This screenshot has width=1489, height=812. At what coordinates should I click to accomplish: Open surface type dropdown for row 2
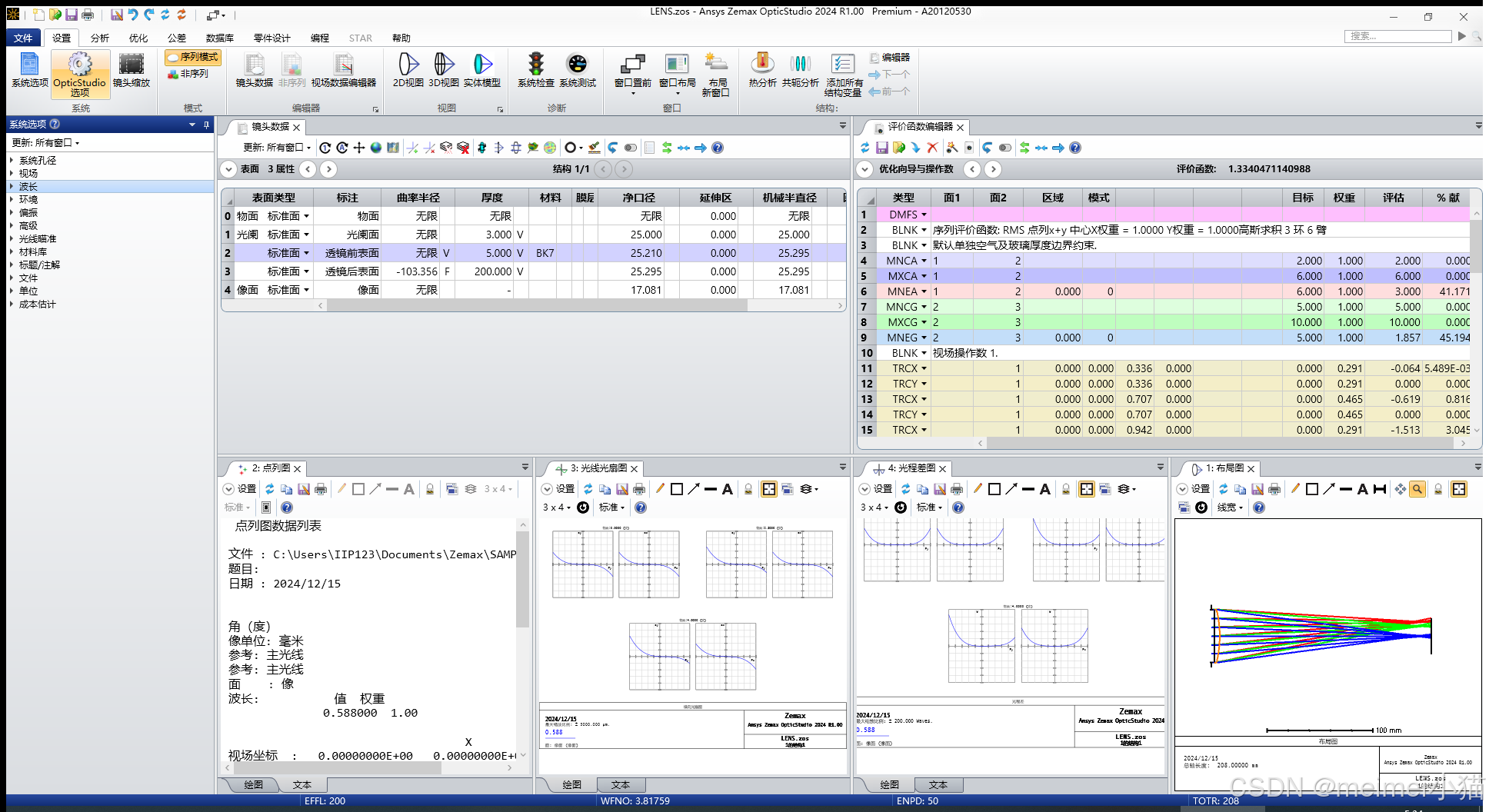[x=307, y=253]
